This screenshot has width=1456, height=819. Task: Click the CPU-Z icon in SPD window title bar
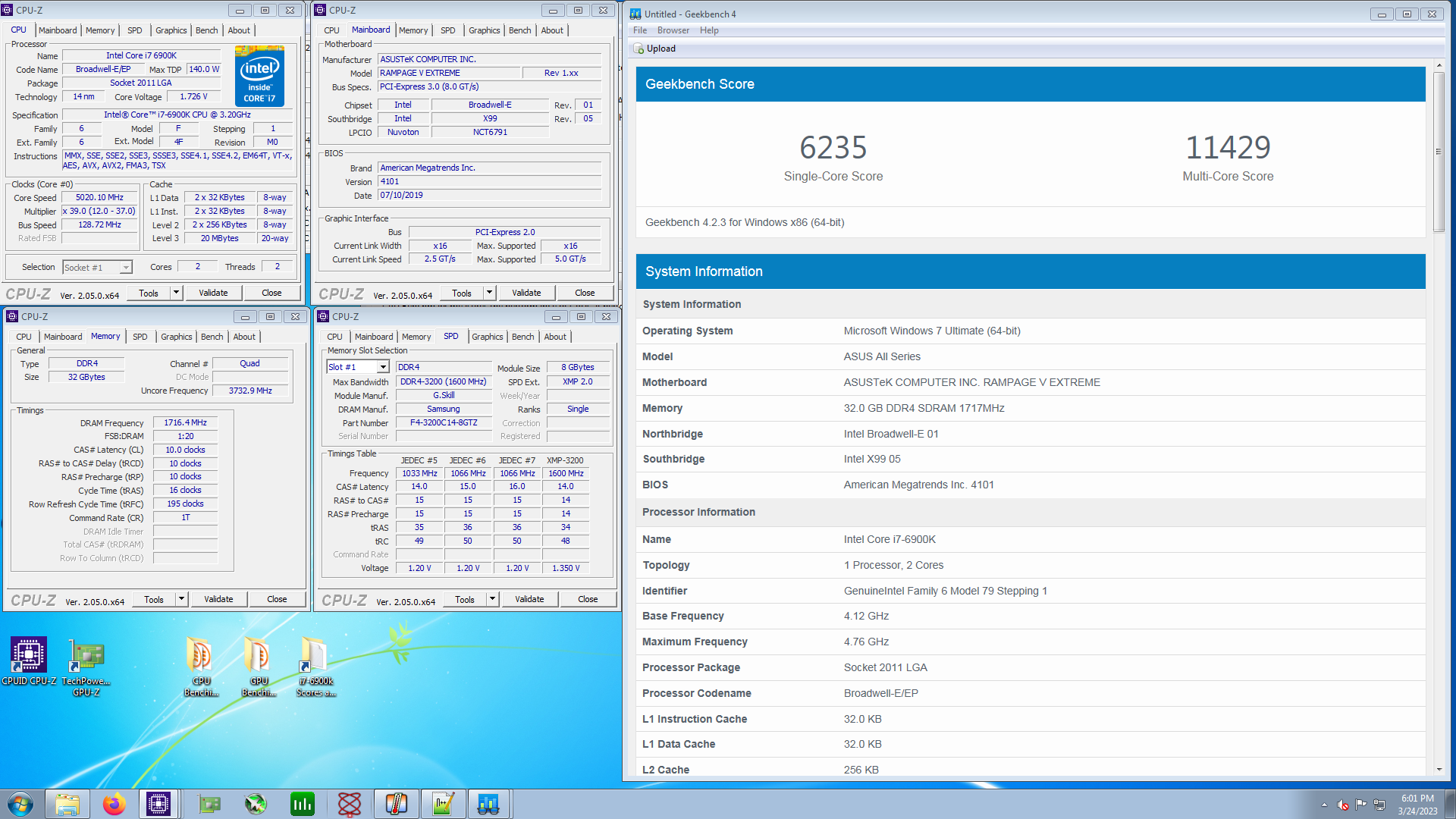(x=323, y=316)
